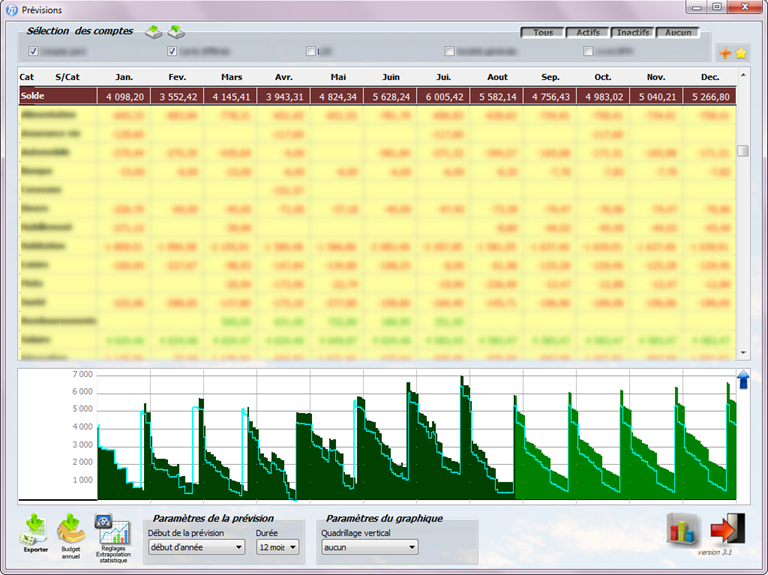This screenshot has height=575, width=768.
Task: Click the table scrollbar down arrow
Action: [x=743, y=353]
